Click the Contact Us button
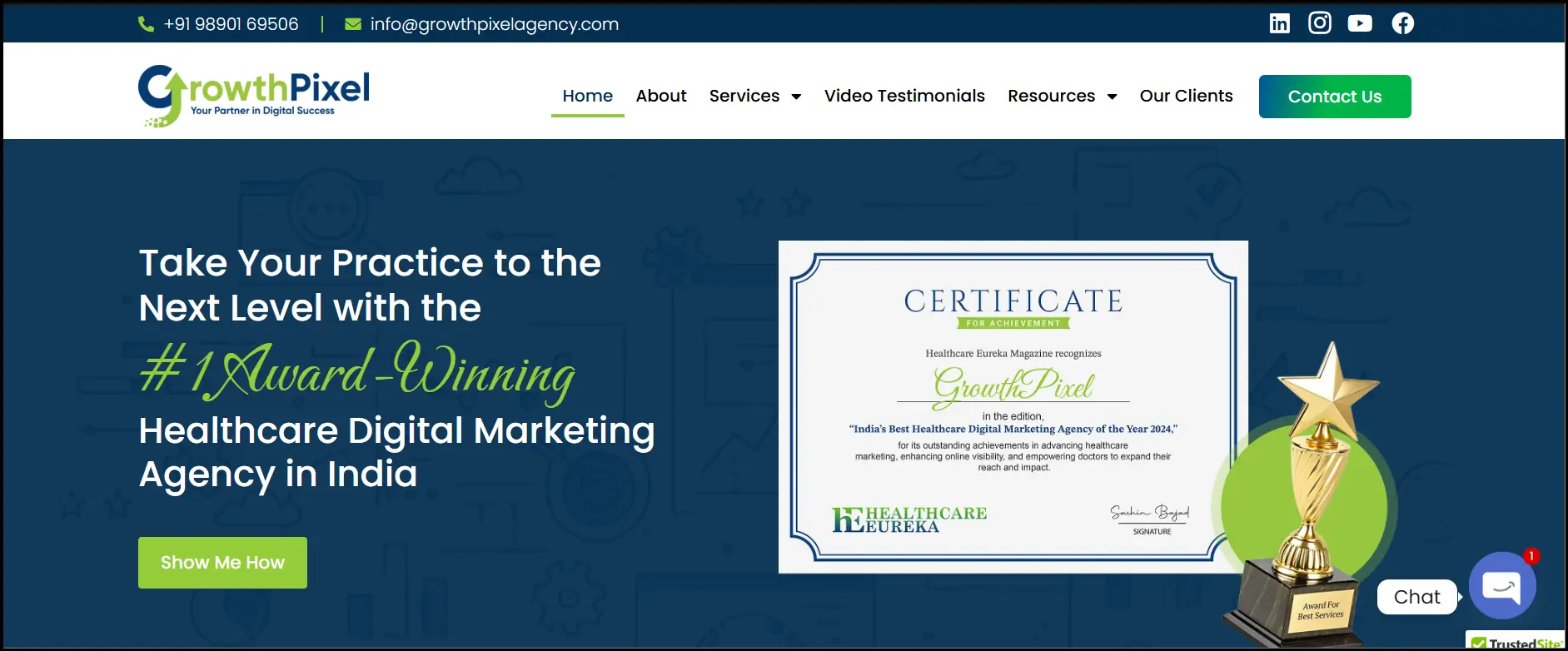Screen dimensions: 1568x651 [x=1335, y=97]
